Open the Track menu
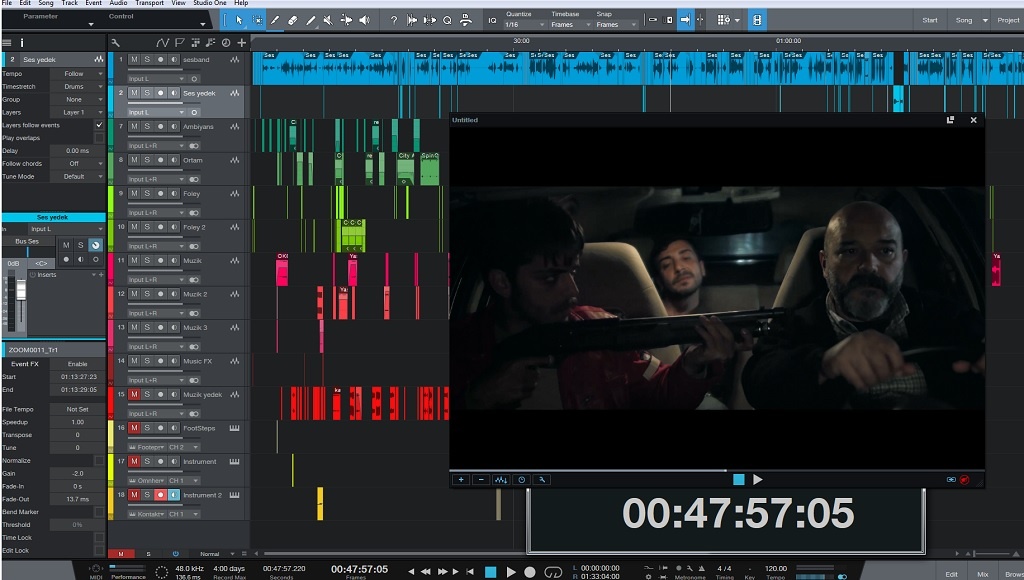The image size is (1024, 580). pyautogui.click(x=70, y=3)
